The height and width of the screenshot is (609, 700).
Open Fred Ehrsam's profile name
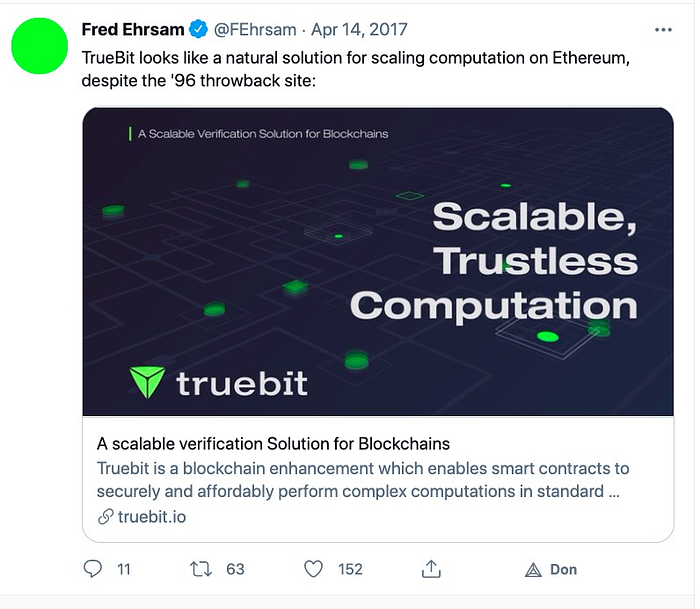133,29
